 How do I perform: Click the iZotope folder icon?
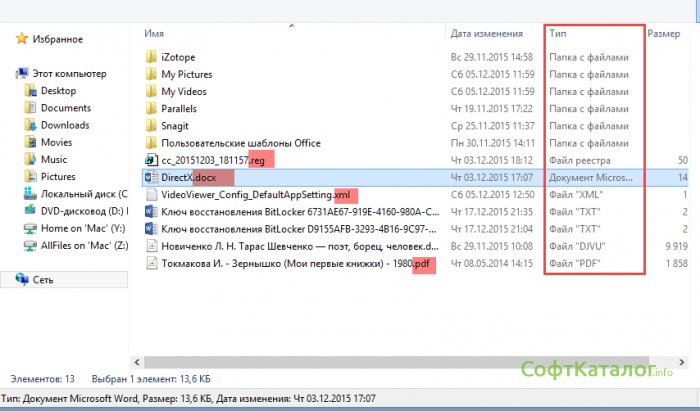152,57
